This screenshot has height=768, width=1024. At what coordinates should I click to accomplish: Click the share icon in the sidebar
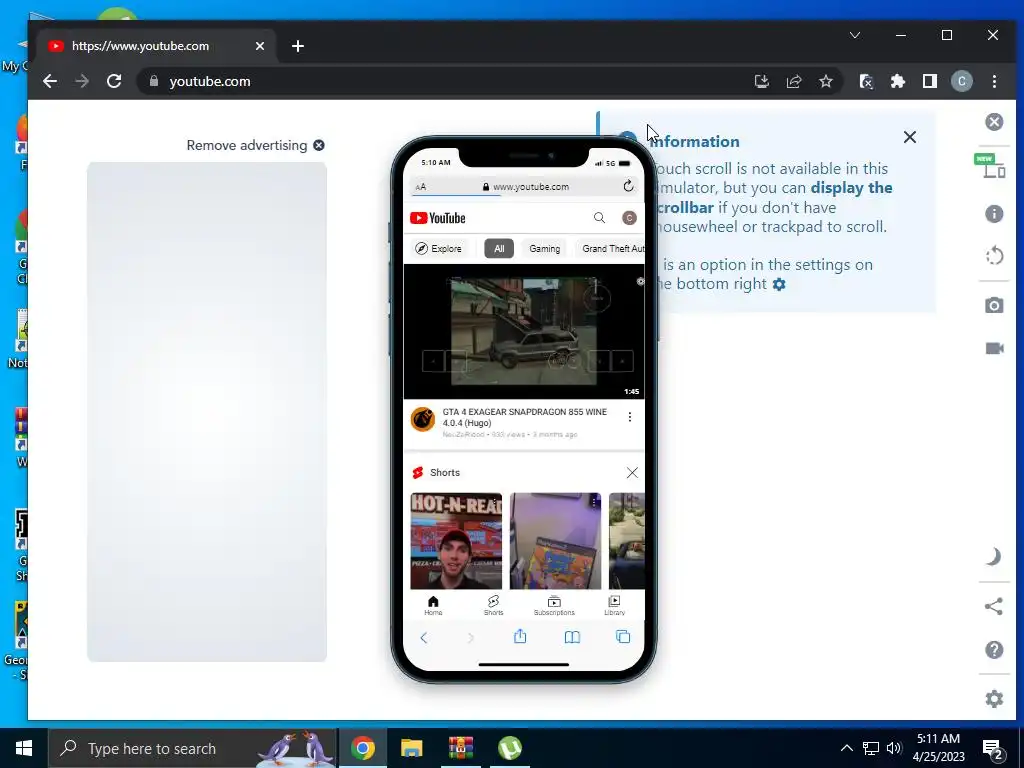click(993, 606)
